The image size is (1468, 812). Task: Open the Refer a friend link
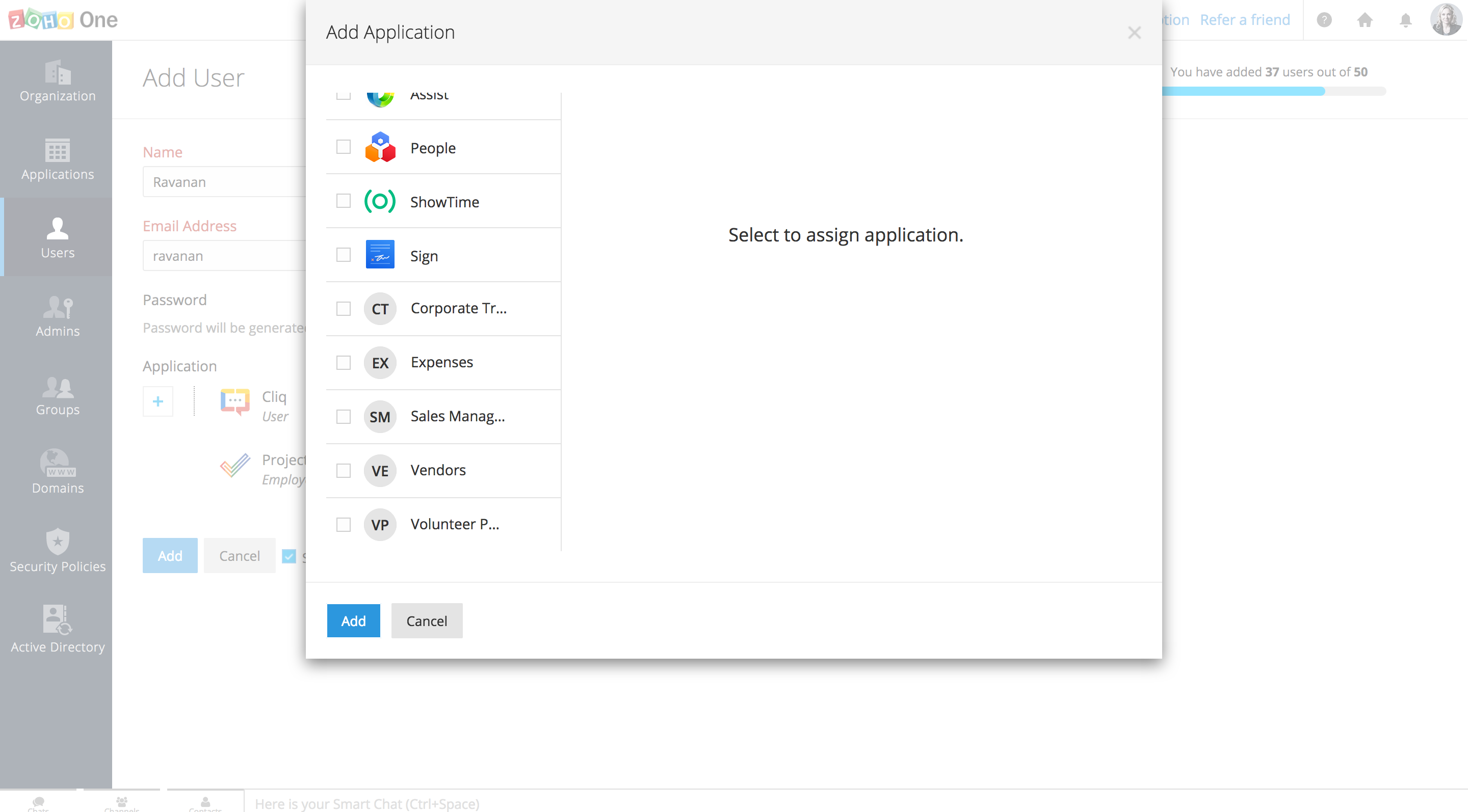[x=1245, y=20]
